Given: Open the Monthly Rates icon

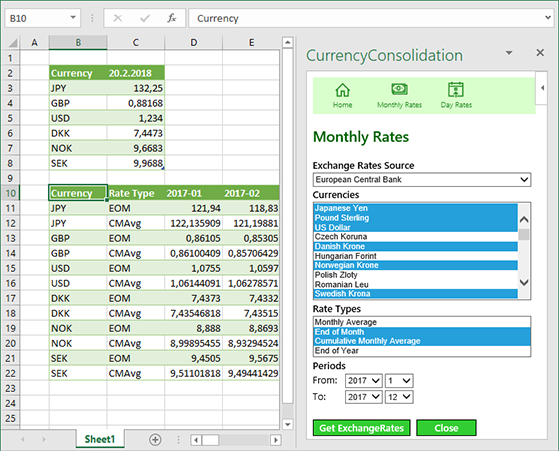Looking at the screenshot, I should 399,89.
